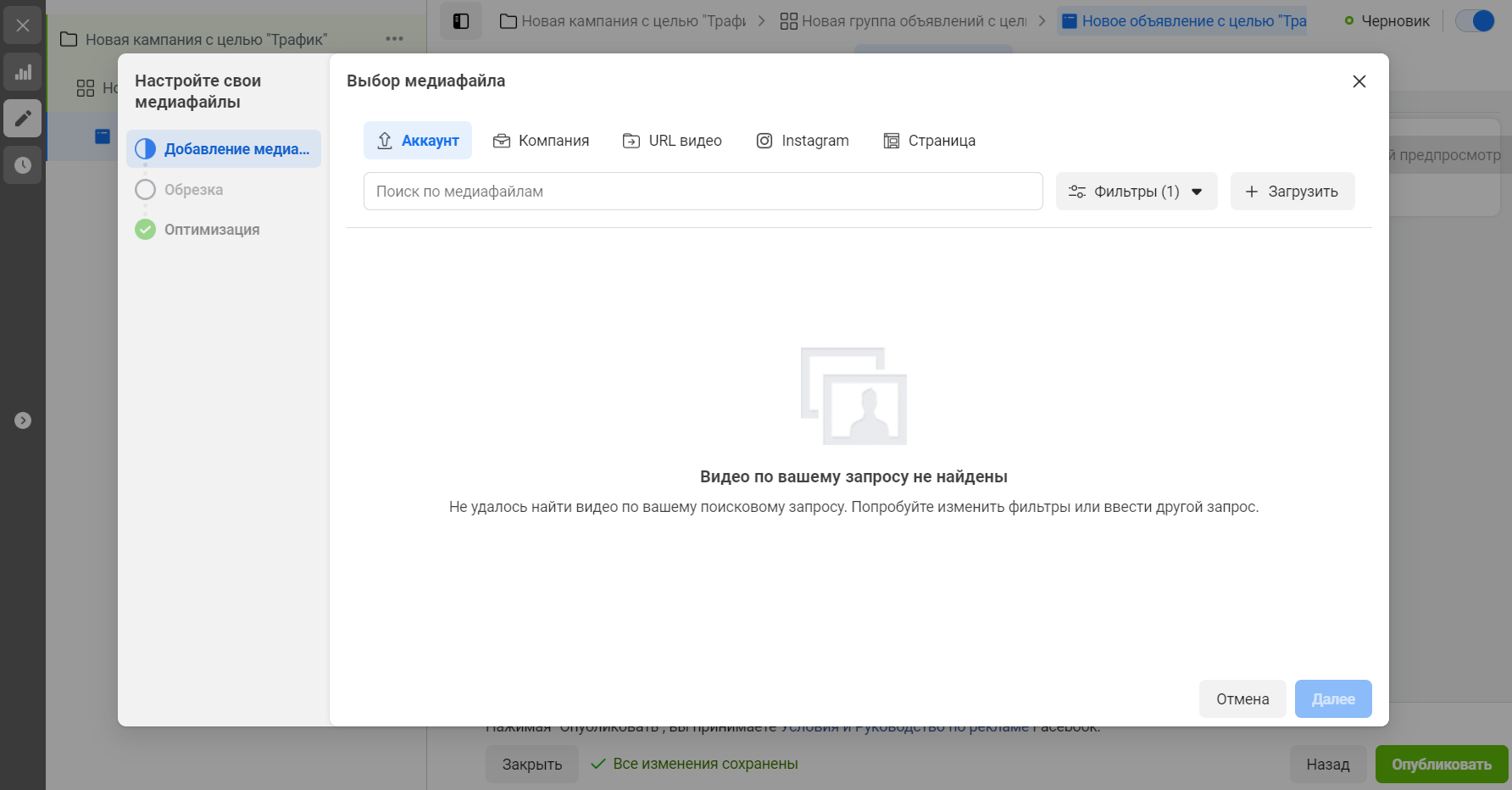
Task: Switch to the Компания tab
Action: [541, 141]
